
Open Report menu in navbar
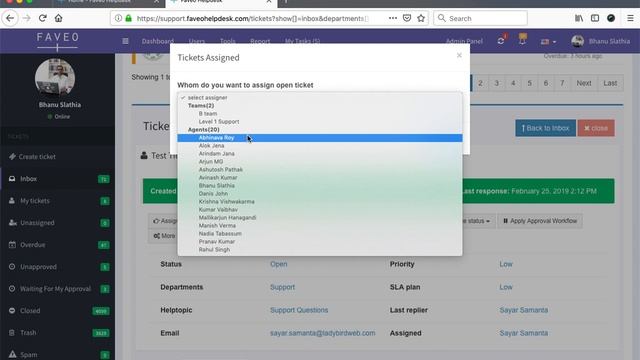click(260, 41)
